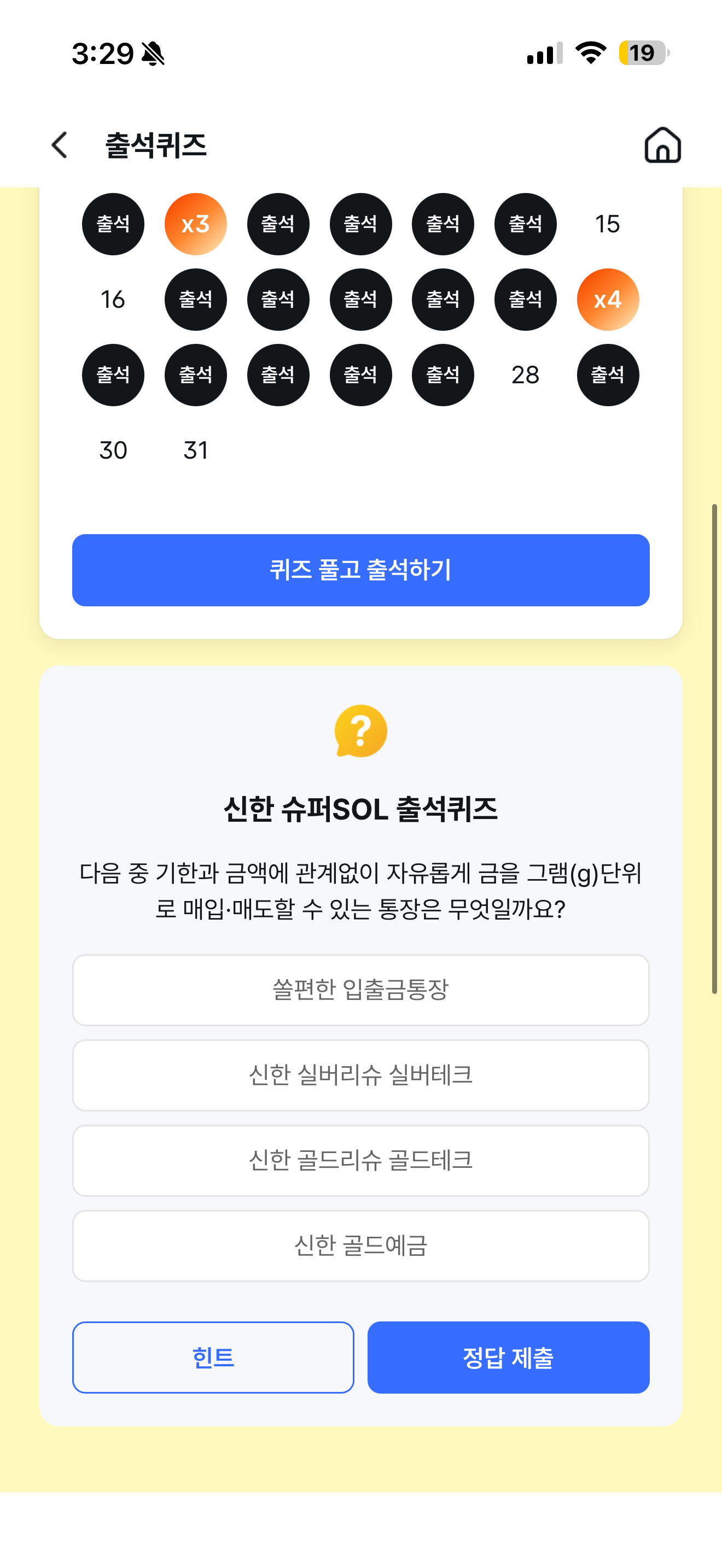Show the 힌트 hint

click(x=213, y=1357)
